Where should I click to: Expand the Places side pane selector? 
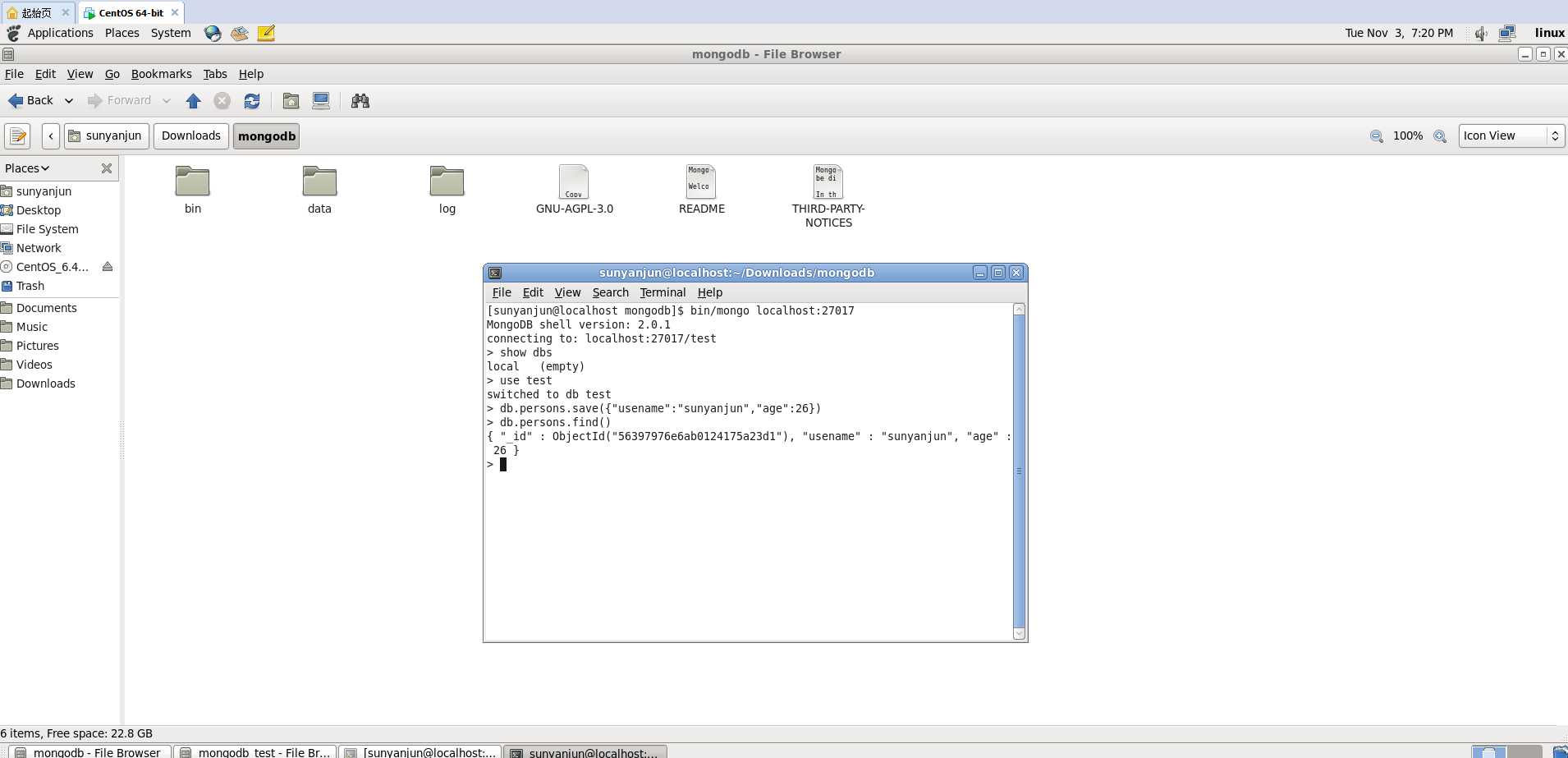tap(27, 168)
